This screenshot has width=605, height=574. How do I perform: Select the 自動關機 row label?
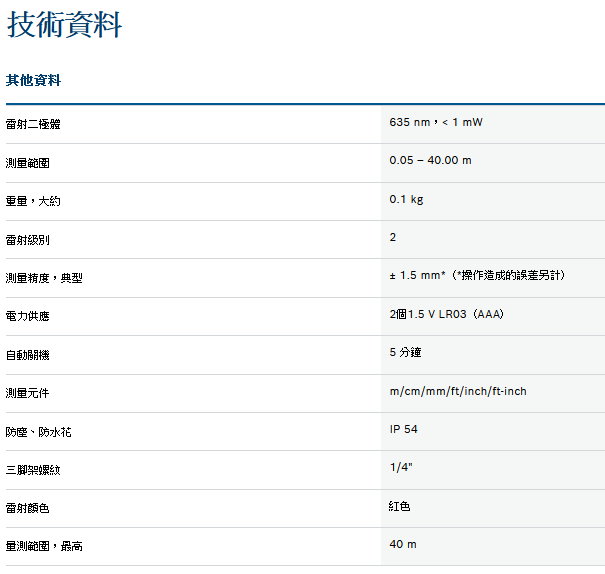click(27, 355)
